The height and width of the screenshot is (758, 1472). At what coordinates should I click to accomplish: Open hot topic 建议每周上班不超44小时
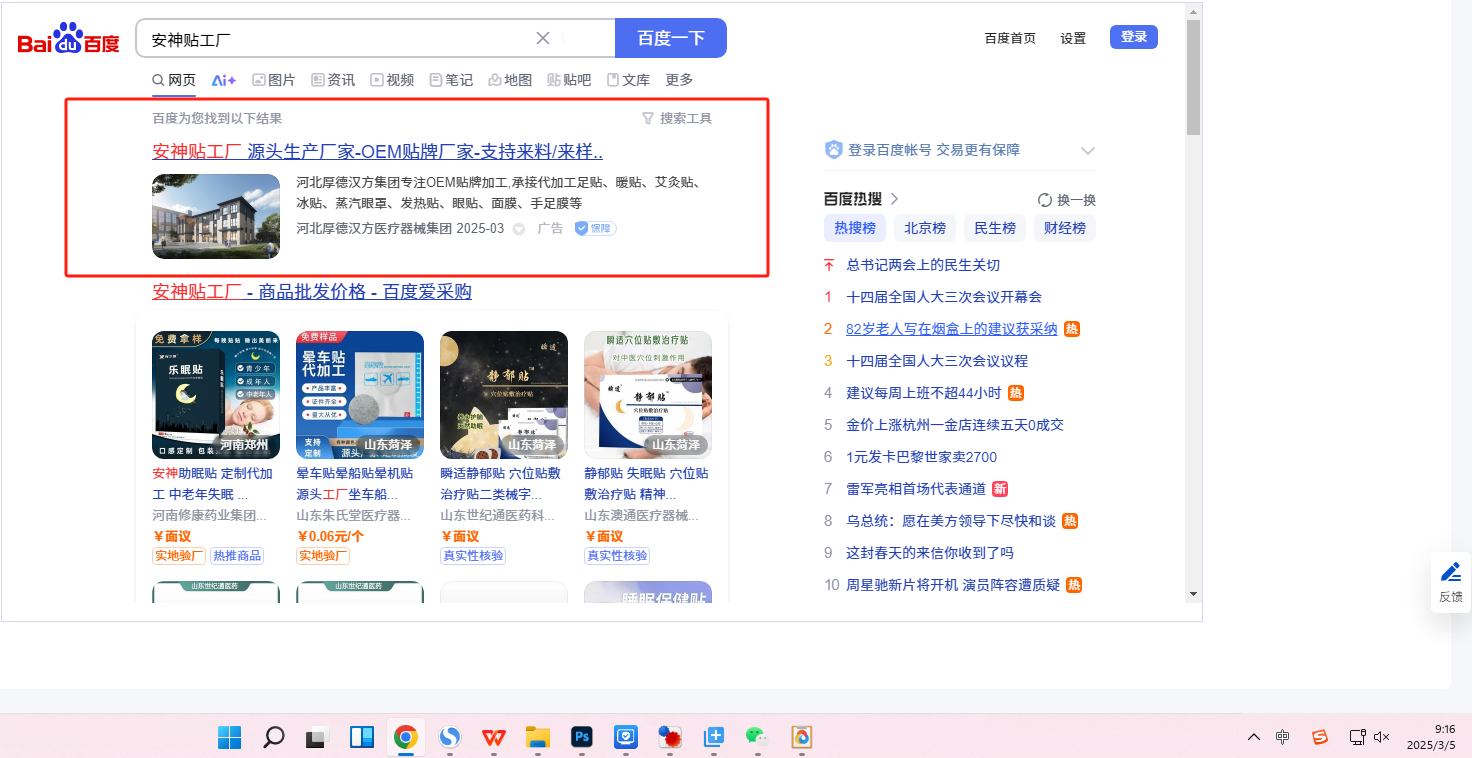[923, 393]
